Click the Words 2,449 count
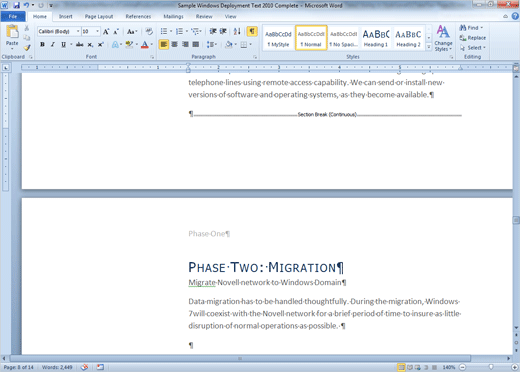 click(x=57, y=367)
